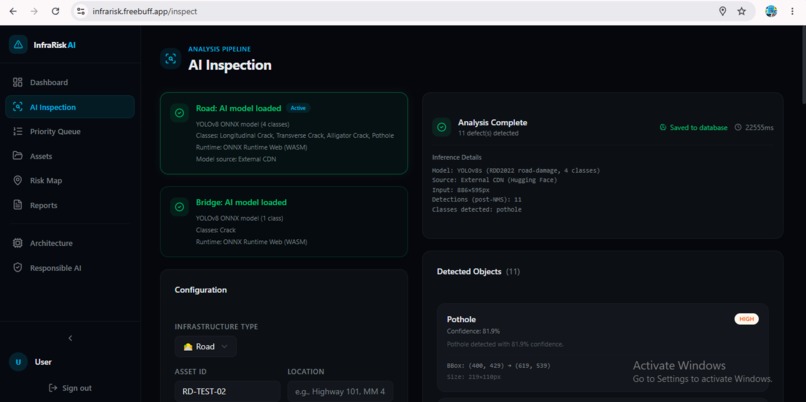The width and height of the screenshot is (806, 402).
Task: Open the Chrome three-dot menu
Action: click(792, 11)
